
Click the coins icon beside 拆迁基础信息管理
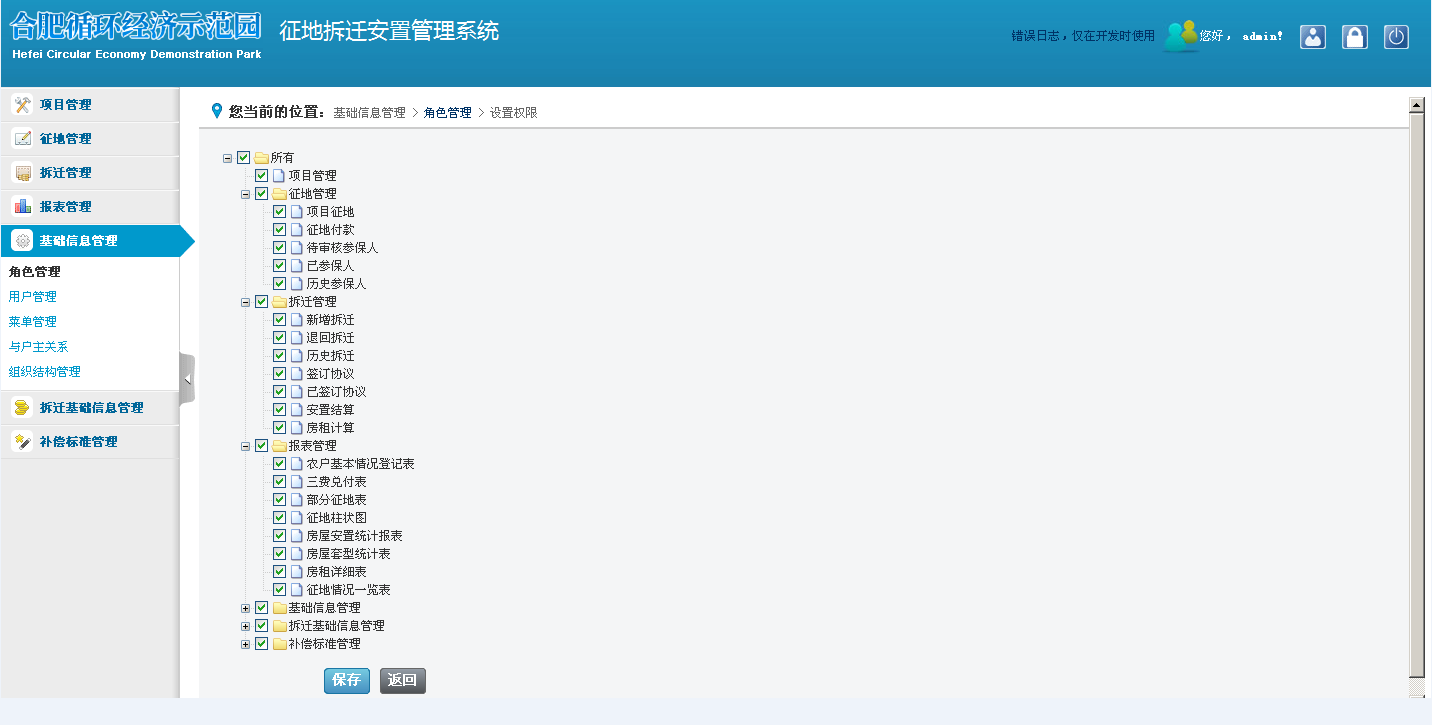[x=22, y=408]
